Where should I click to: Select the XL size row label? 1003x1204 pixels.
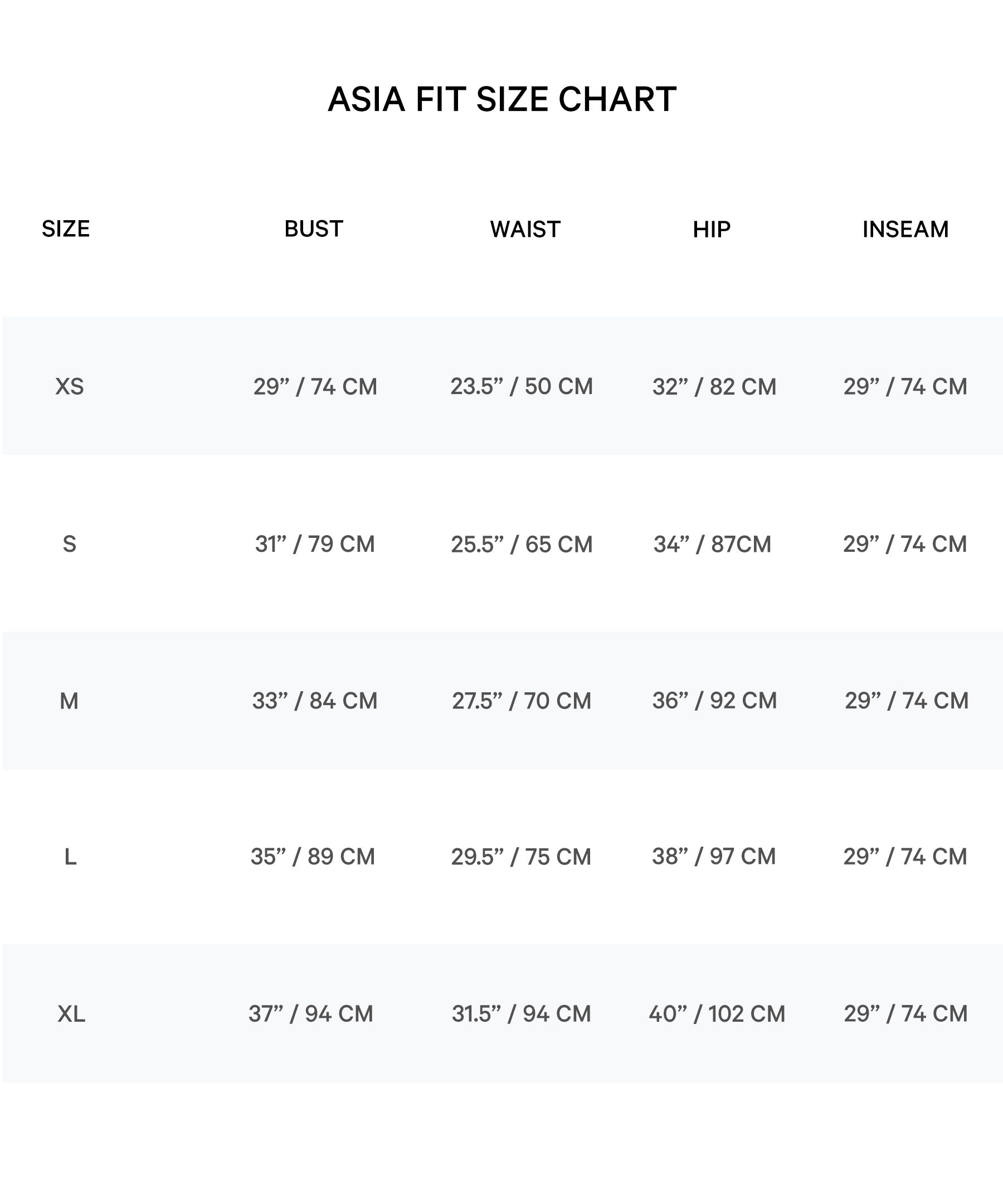[71, 1014]
